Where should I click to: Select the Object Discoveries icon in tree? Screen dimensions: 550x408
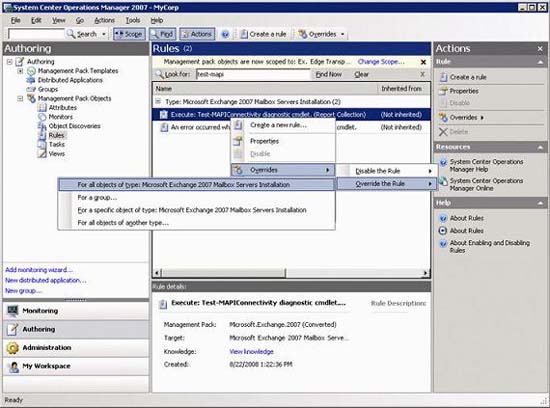point(42,126)
